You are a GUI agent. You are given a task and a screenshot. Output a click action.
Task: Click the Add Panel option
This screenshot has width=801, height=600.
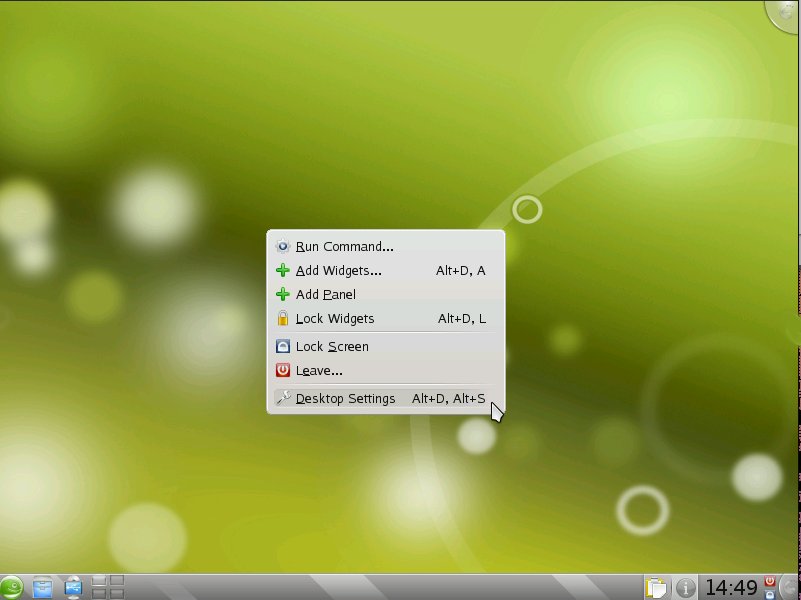325,294
